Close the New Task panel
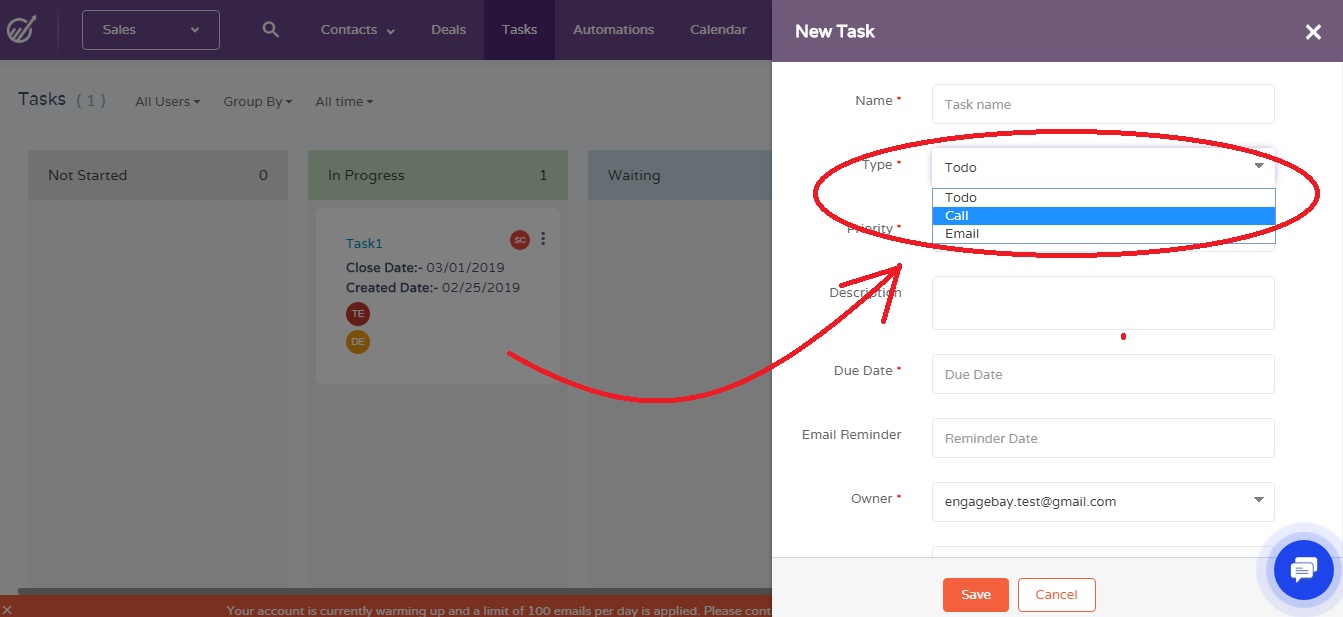The image size is (1343, 617). click(1313, 32)
